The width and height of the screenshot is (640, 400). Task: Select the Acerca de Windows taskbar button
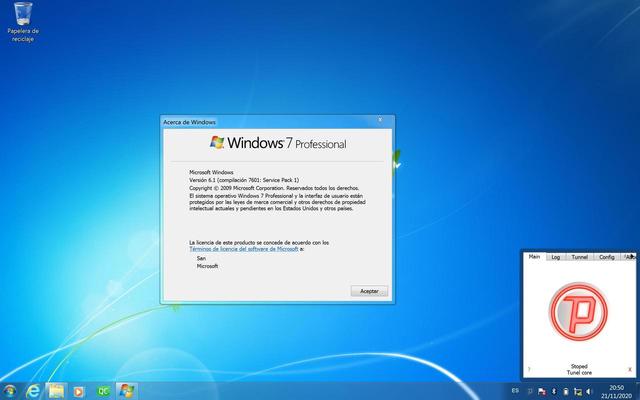(127, 391)
